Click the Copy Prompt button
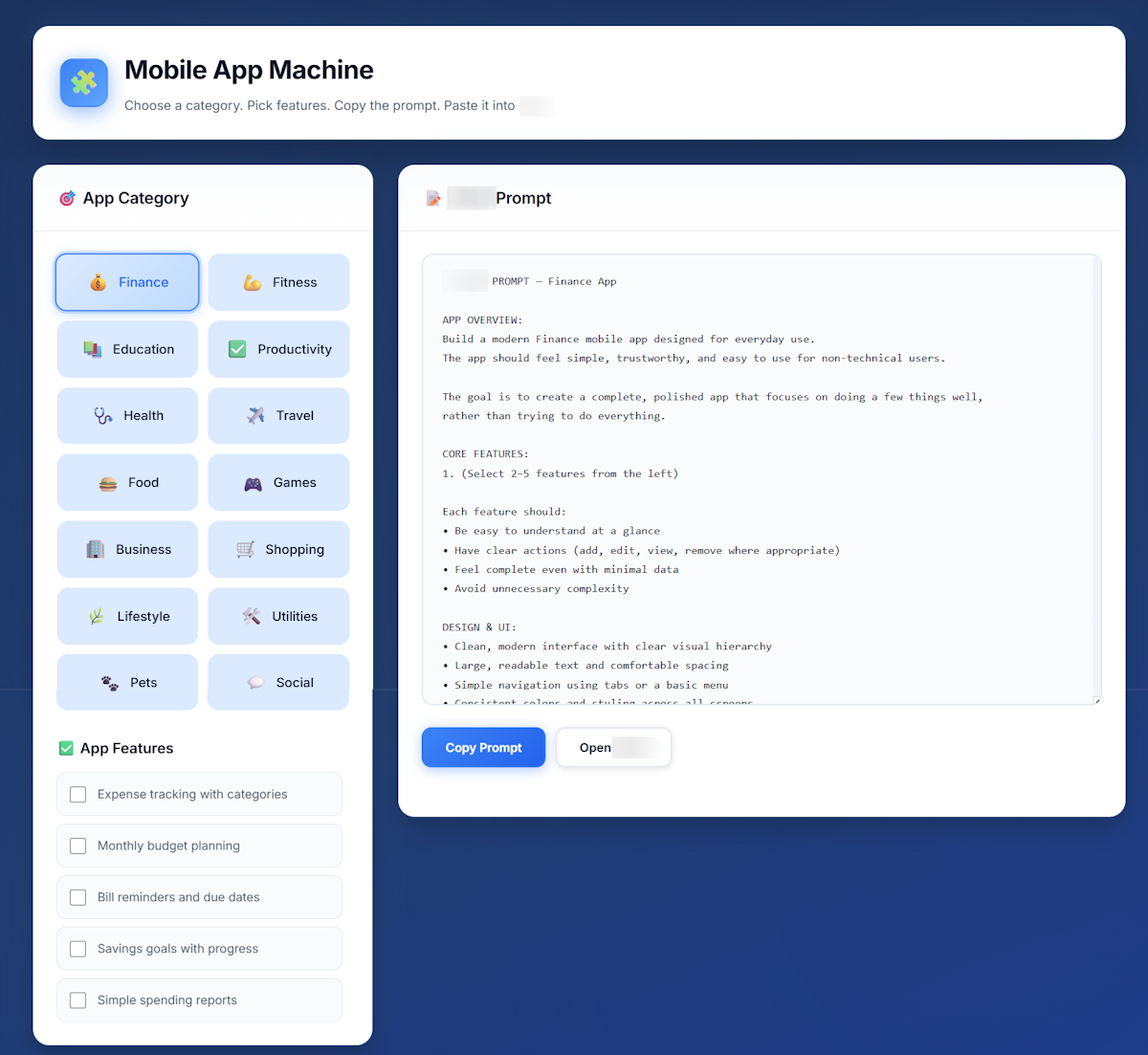1148x1055 pixels. coord(483,748)
